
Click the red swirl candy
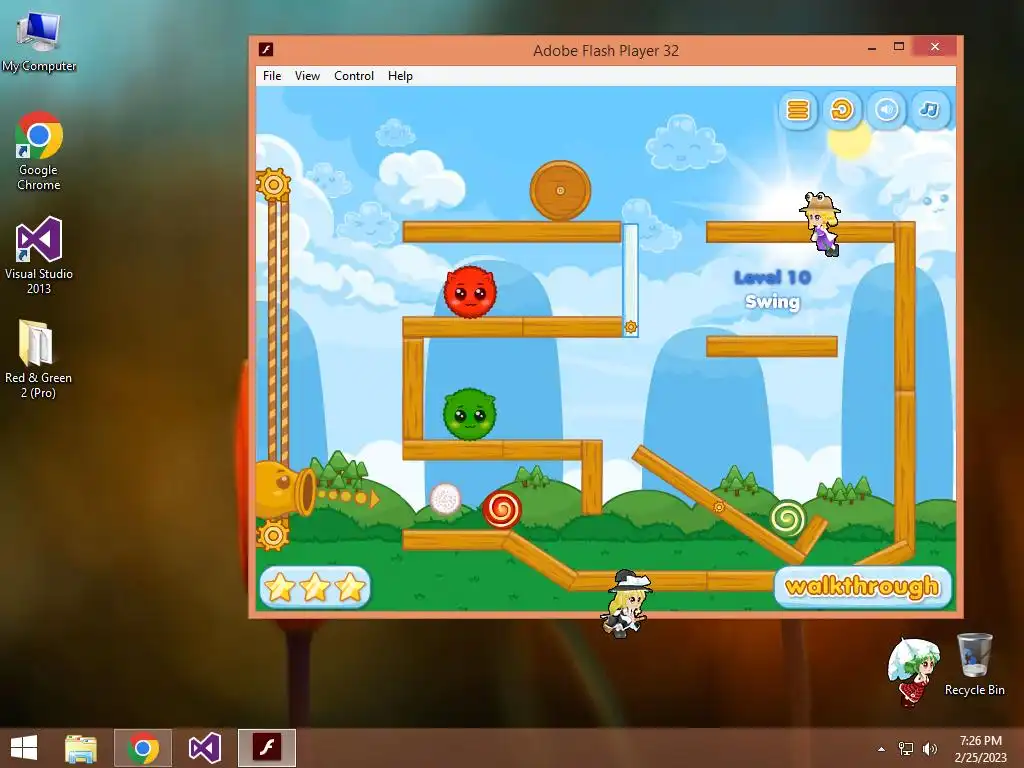[502, 509]
